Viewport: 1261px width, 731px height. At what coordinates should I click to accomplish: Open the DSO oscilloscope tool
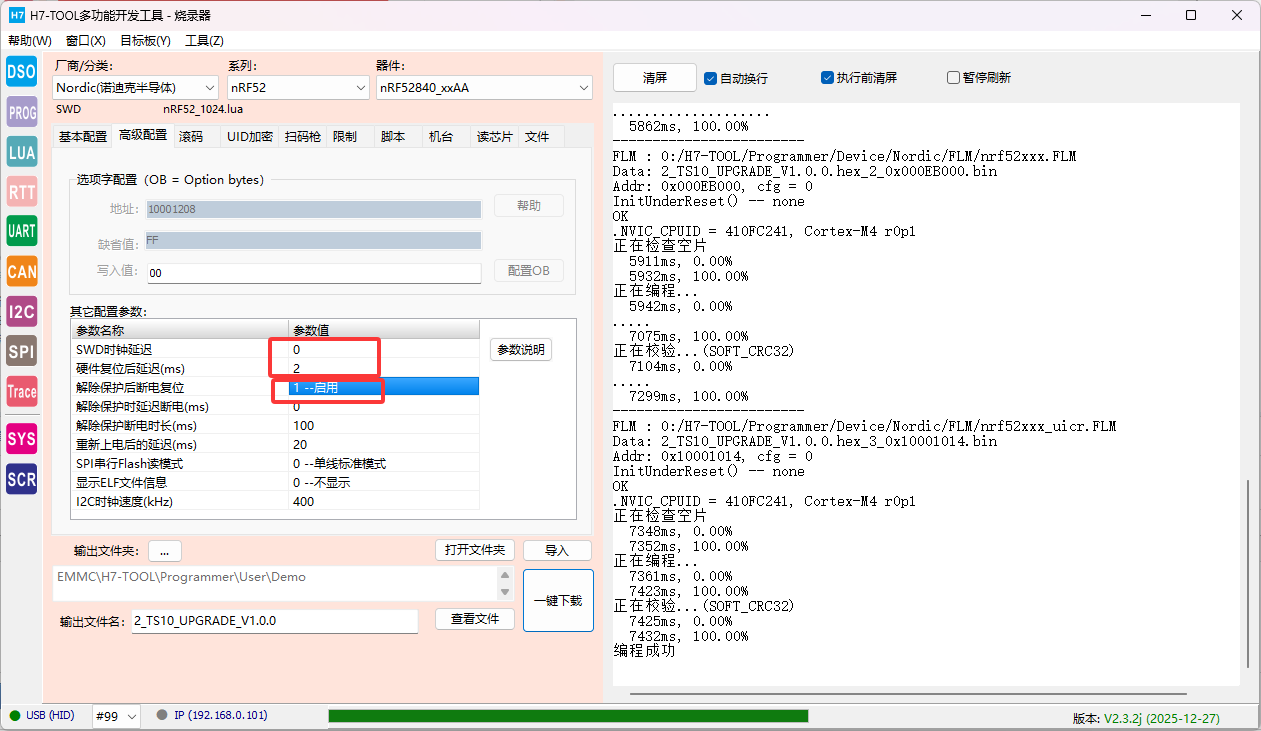click(22, 71)
